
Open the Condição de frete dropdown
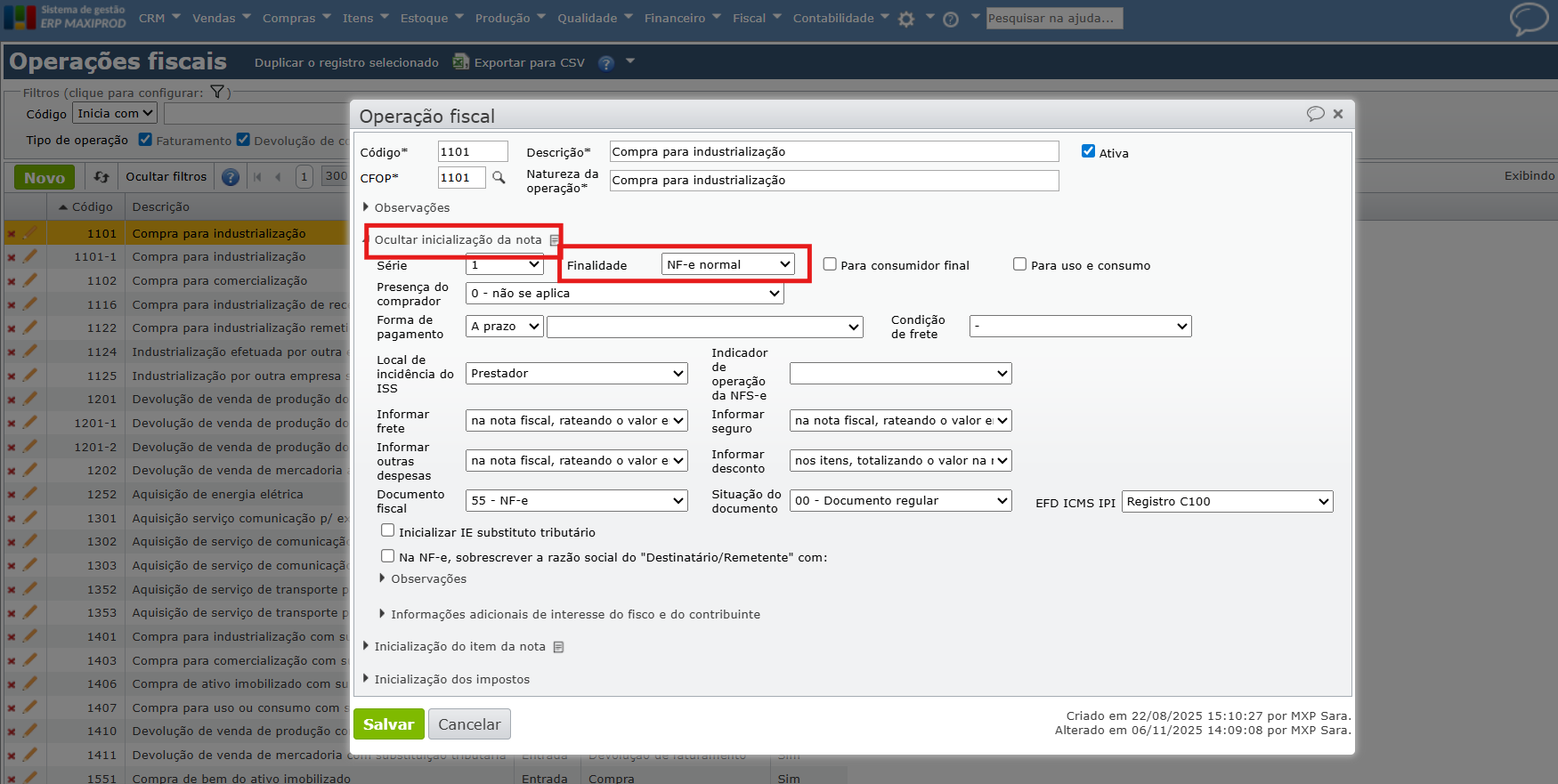[1081, 327]
